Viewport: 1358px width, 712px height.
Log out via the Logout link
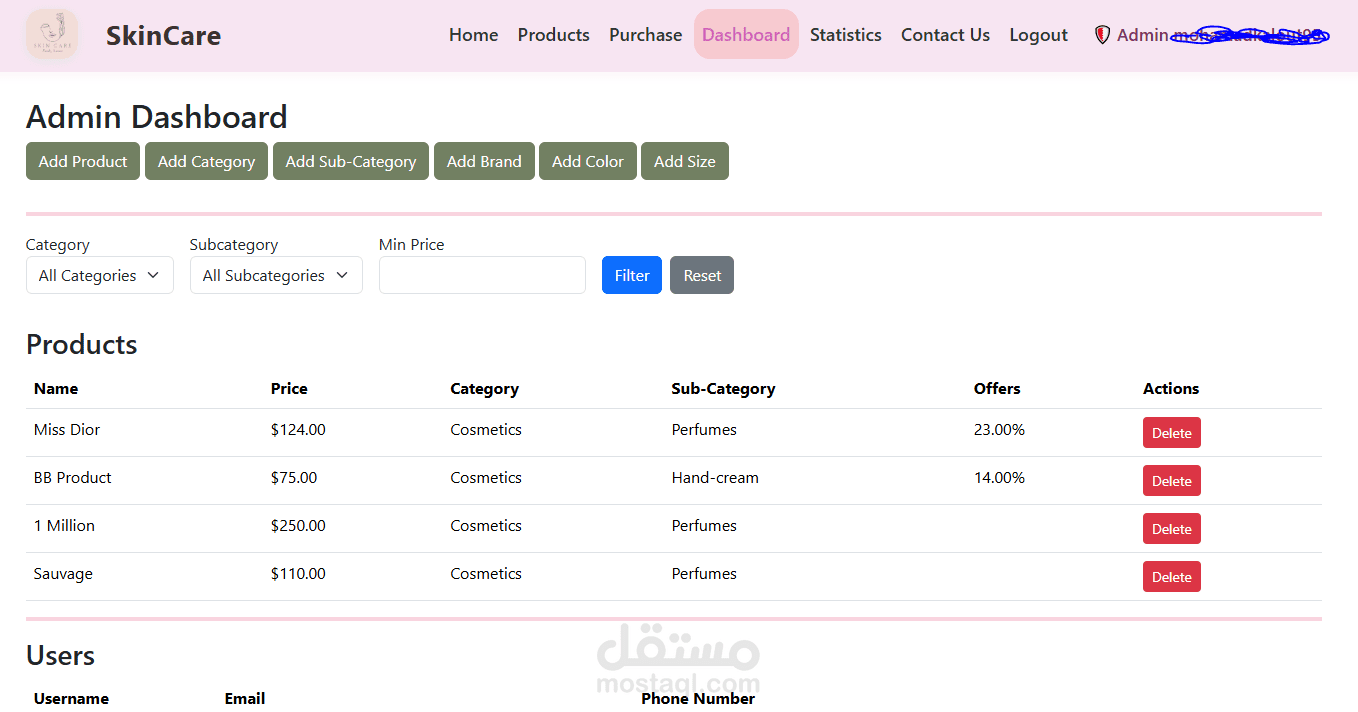[x=1038, y=35]
